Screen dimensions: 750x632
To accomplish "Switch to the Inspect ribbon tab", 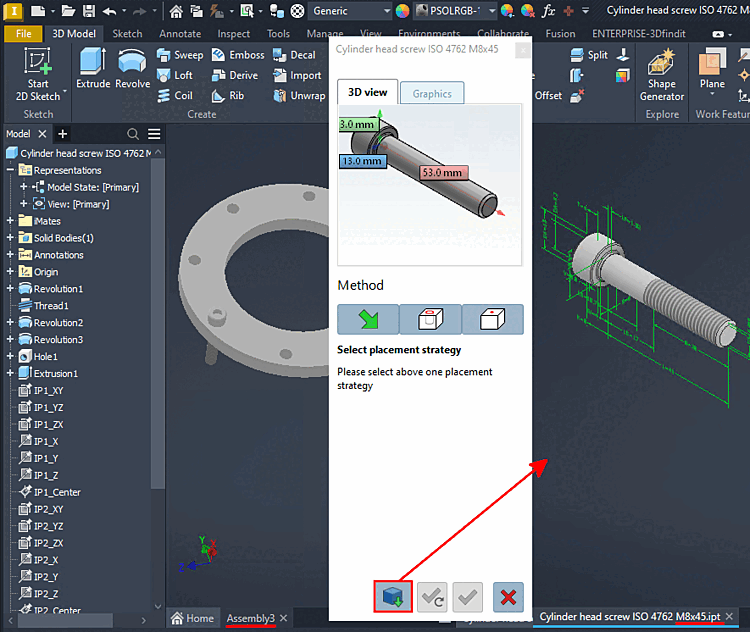I will [x=233, y=33].
